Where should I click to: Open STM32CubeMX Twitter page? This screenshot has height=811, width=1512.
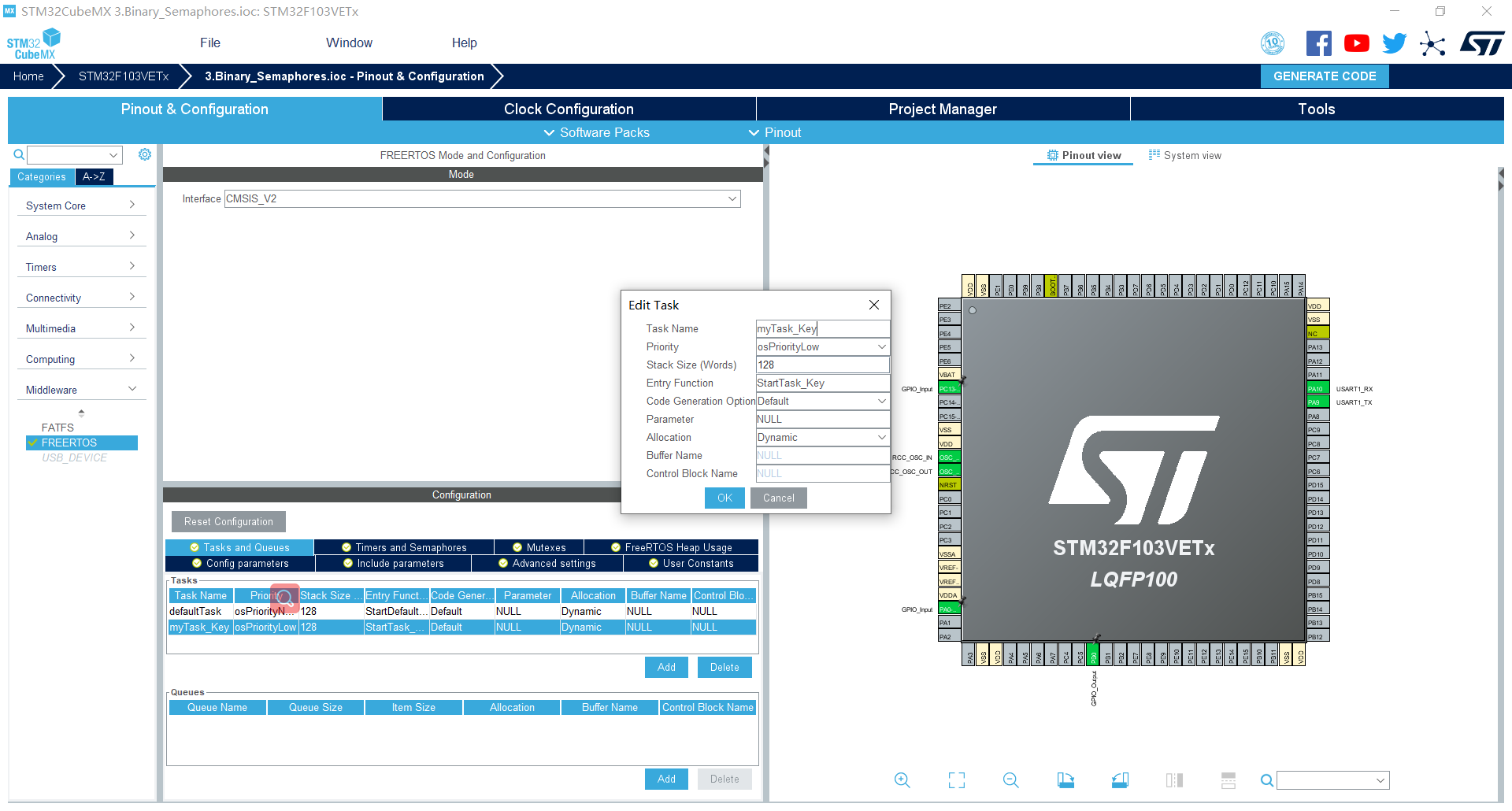pyautogui.click(x=1394, y=43)
